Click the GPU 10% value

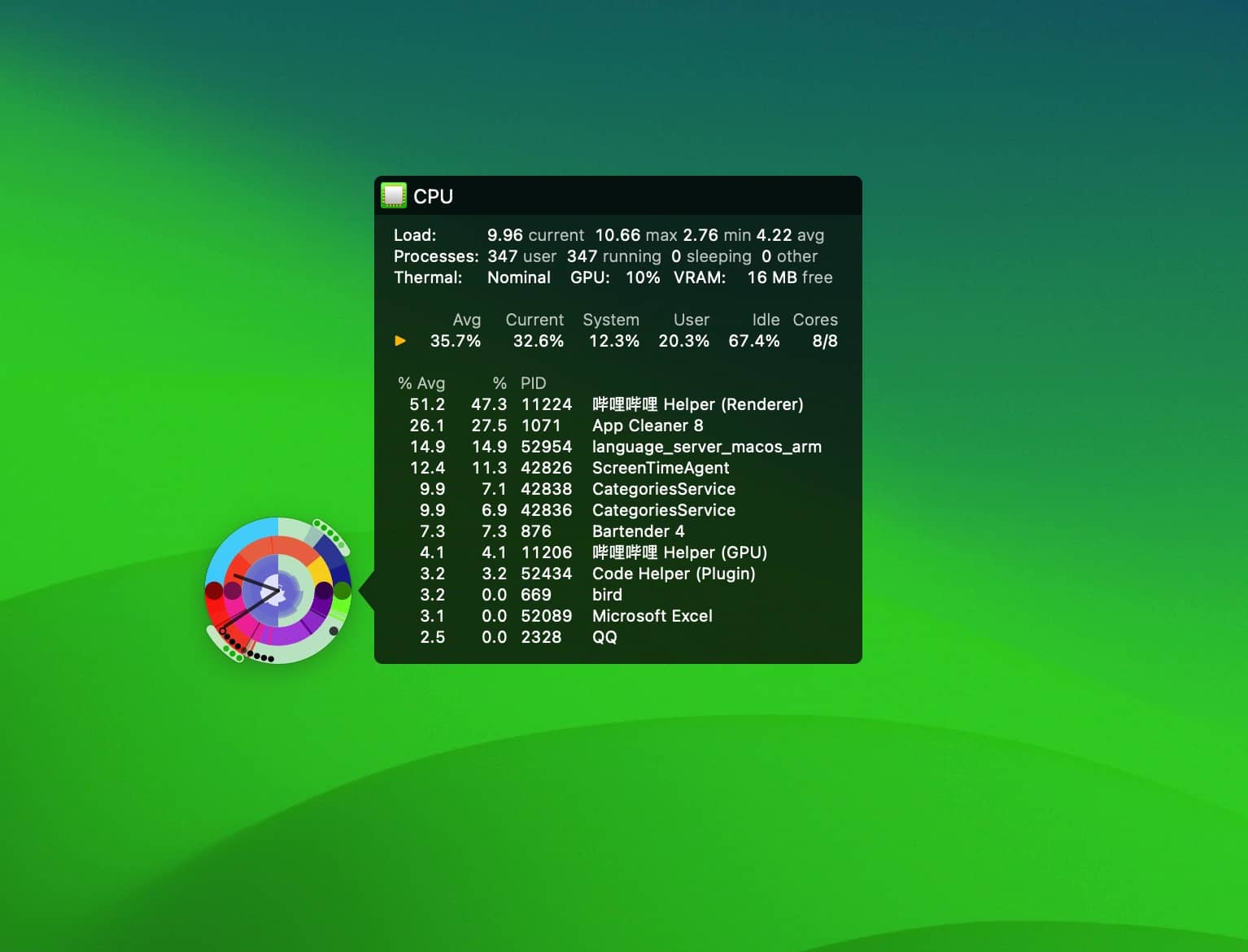tap(643, 277)
